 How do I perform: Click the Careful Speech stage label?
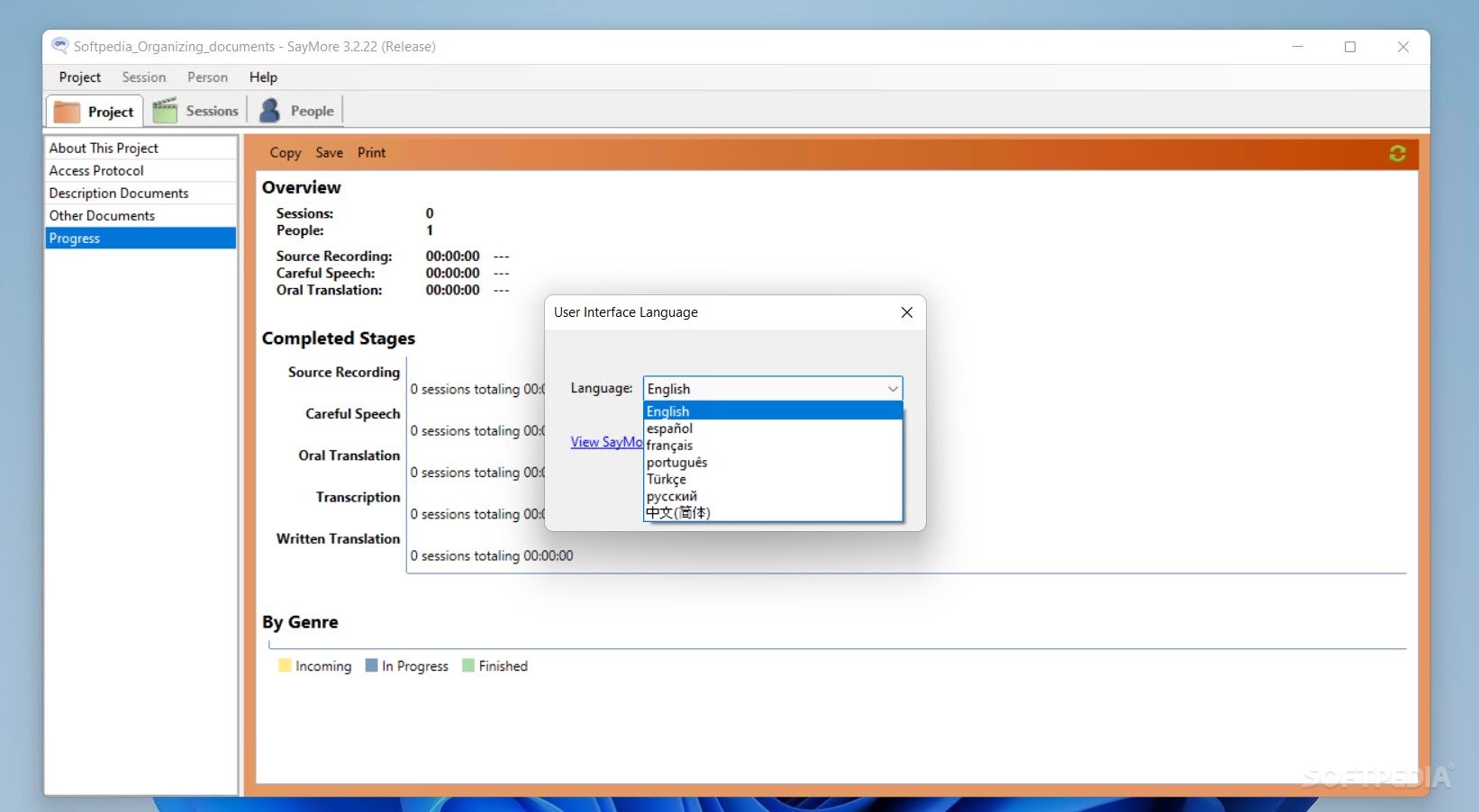(353, 413)
